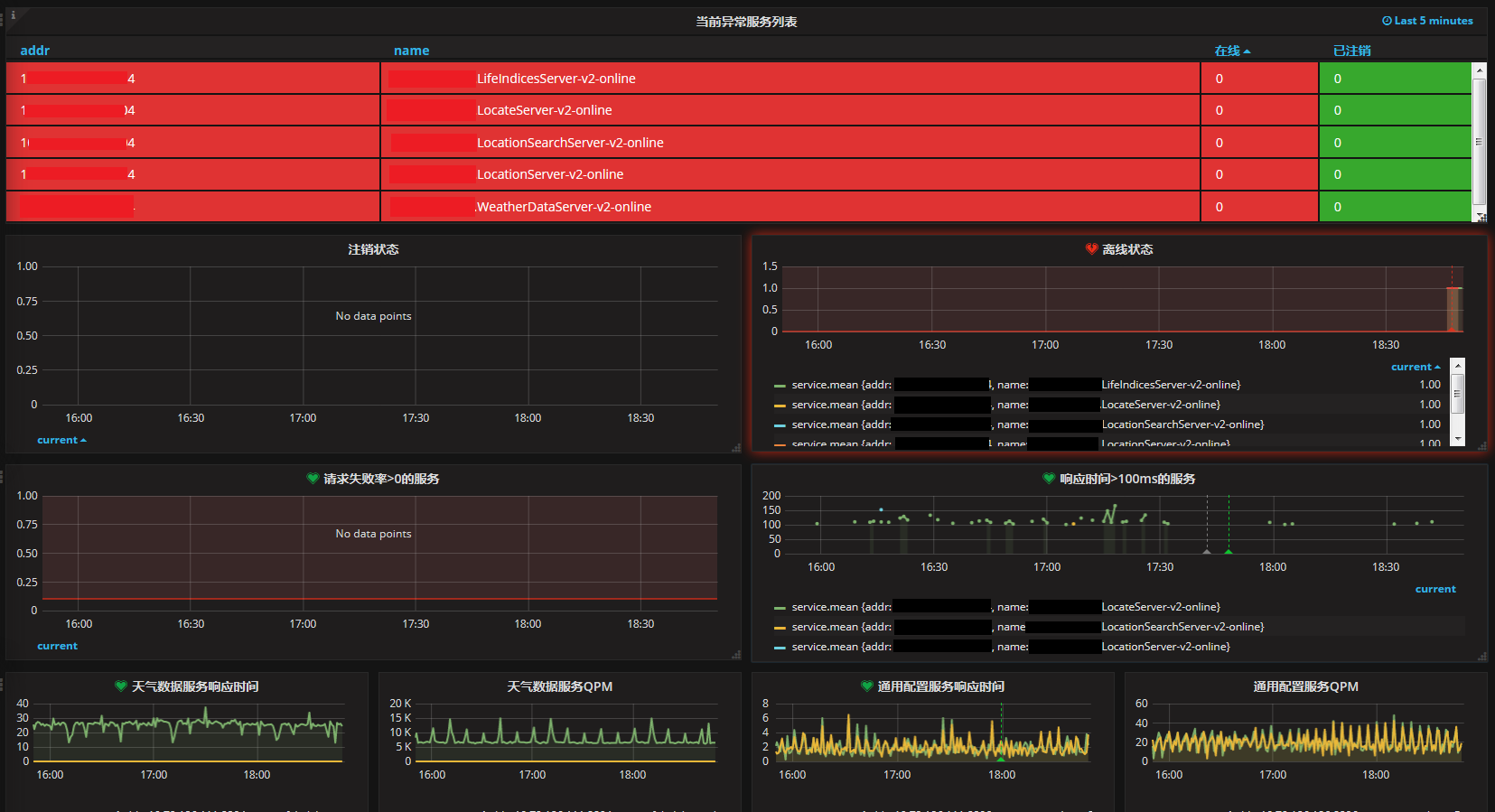Viewport: 1495px width, 812px height.
Task: Open the 当前异常服务列表 panel title menu
Action: (x=746, y=22)
